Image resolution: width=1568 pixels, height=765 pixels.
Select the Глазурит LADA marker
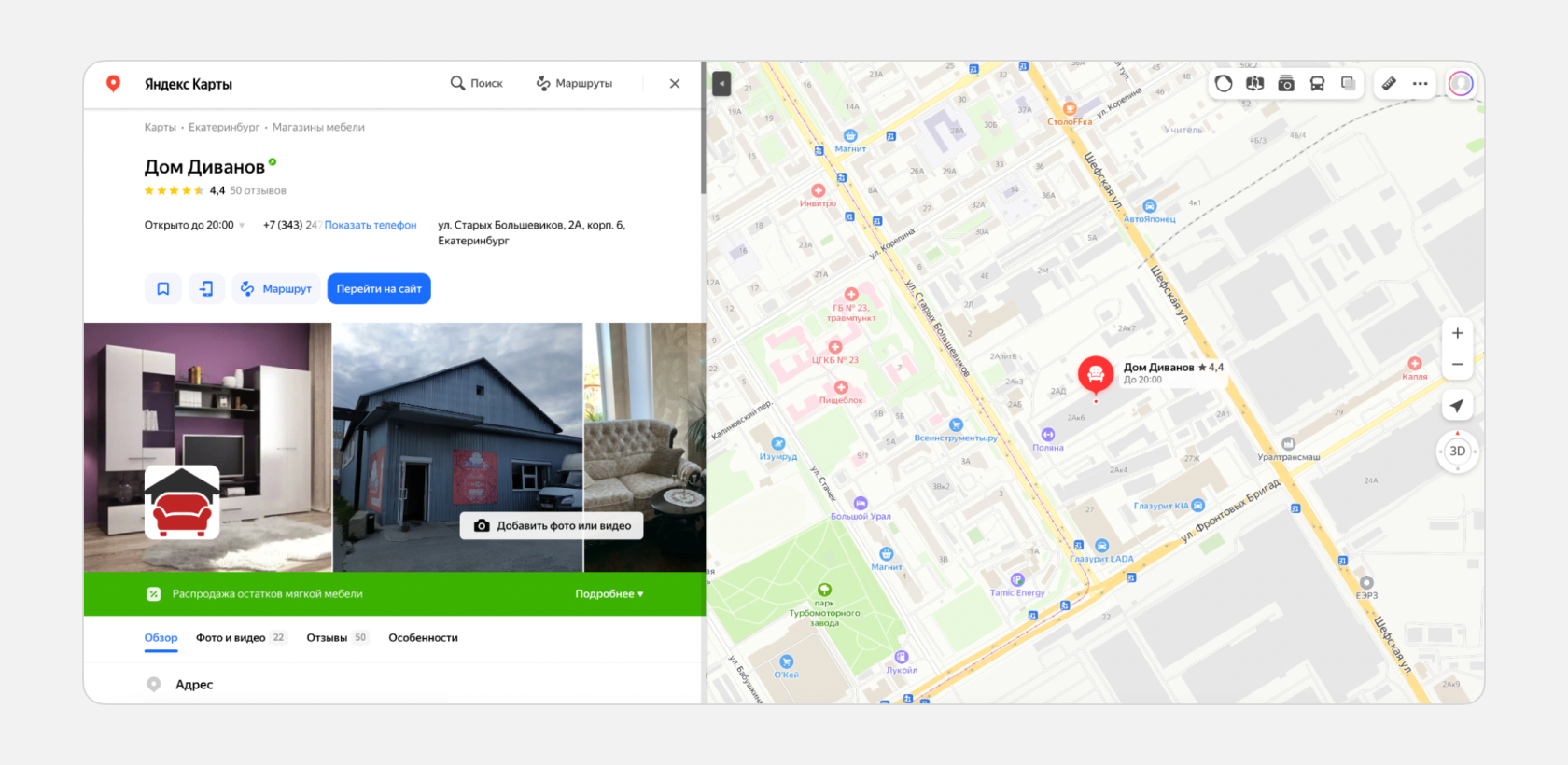(x=1102, y=546)
